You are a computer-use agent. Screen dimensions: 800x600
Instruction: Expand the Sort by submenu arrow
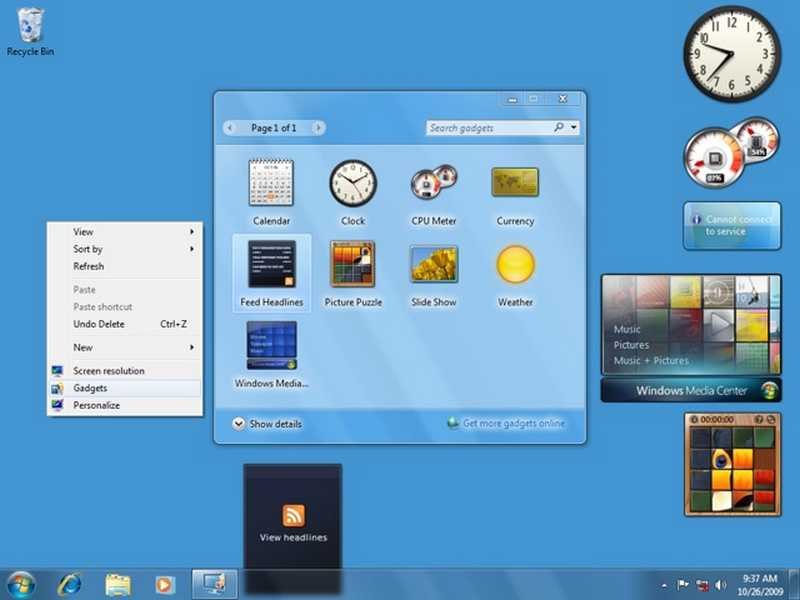[x=192, y=249]
